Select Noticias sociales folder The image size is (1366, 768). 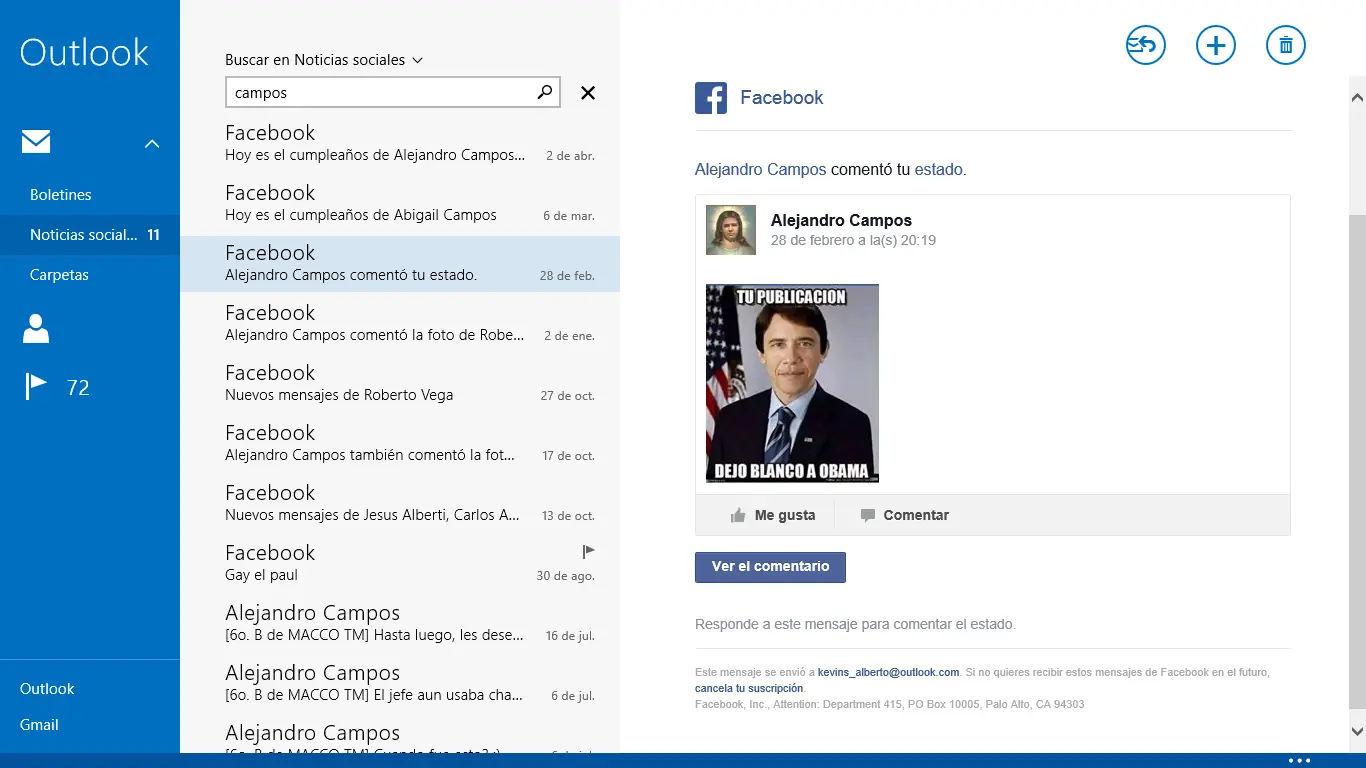[x=90, y=235]
